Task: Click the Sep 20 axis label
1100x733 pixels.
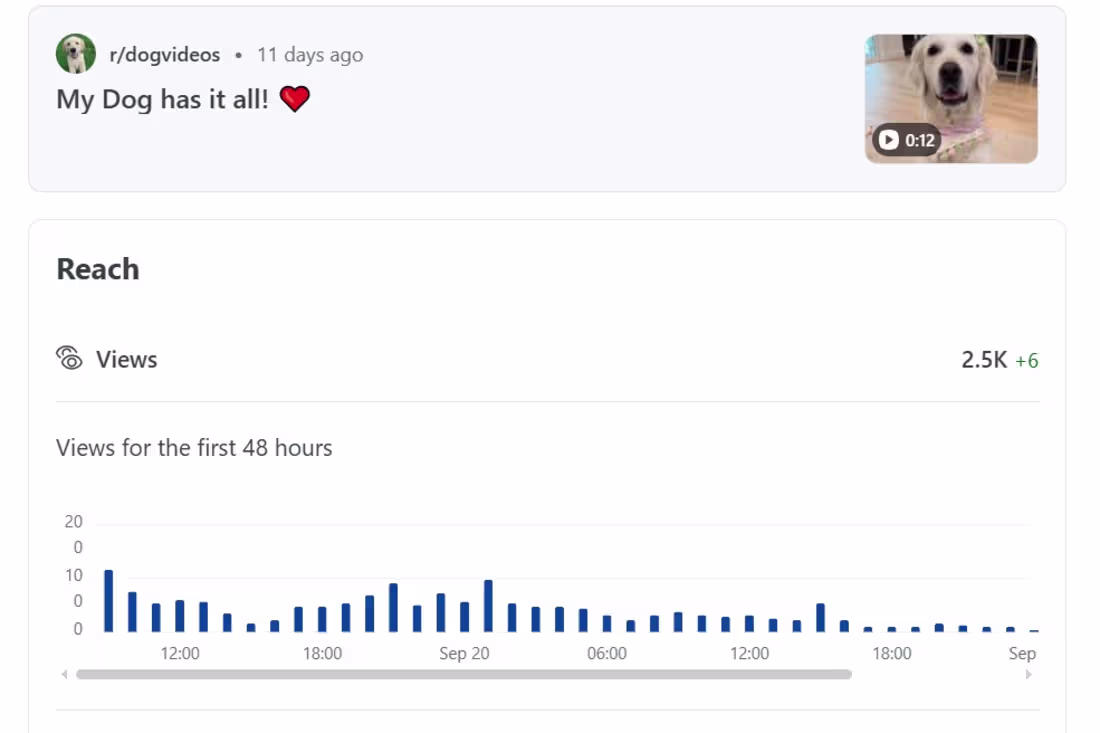Action: pyautogui.click(x=464, y=653)
